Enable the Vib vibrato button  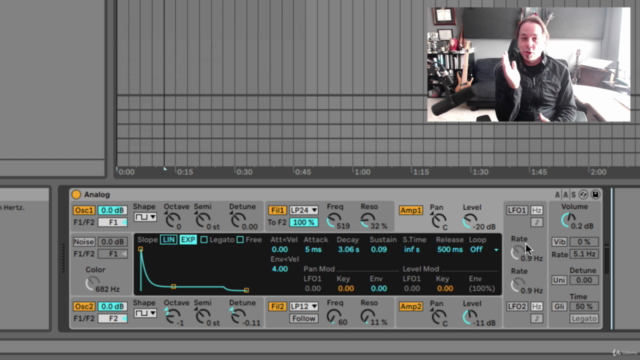click(559, 242)
